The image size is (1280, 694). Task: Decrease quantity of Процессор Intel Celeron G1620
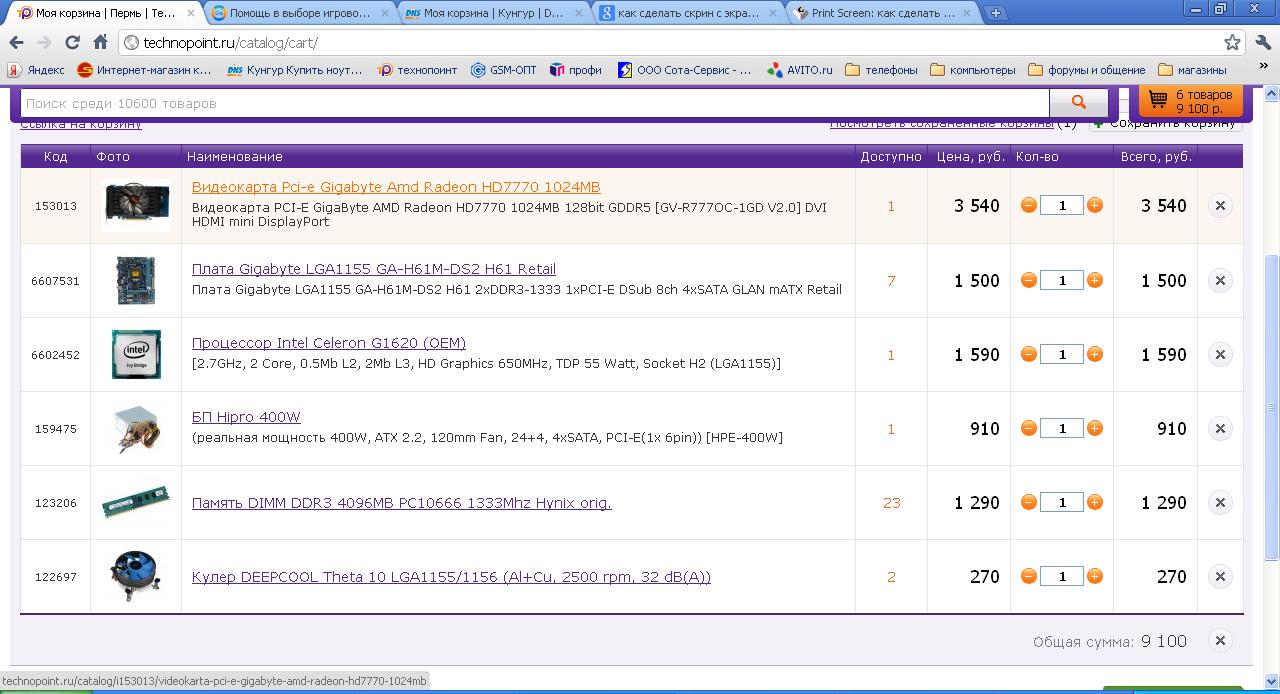pyautogui.click(x=1028, y=354)
